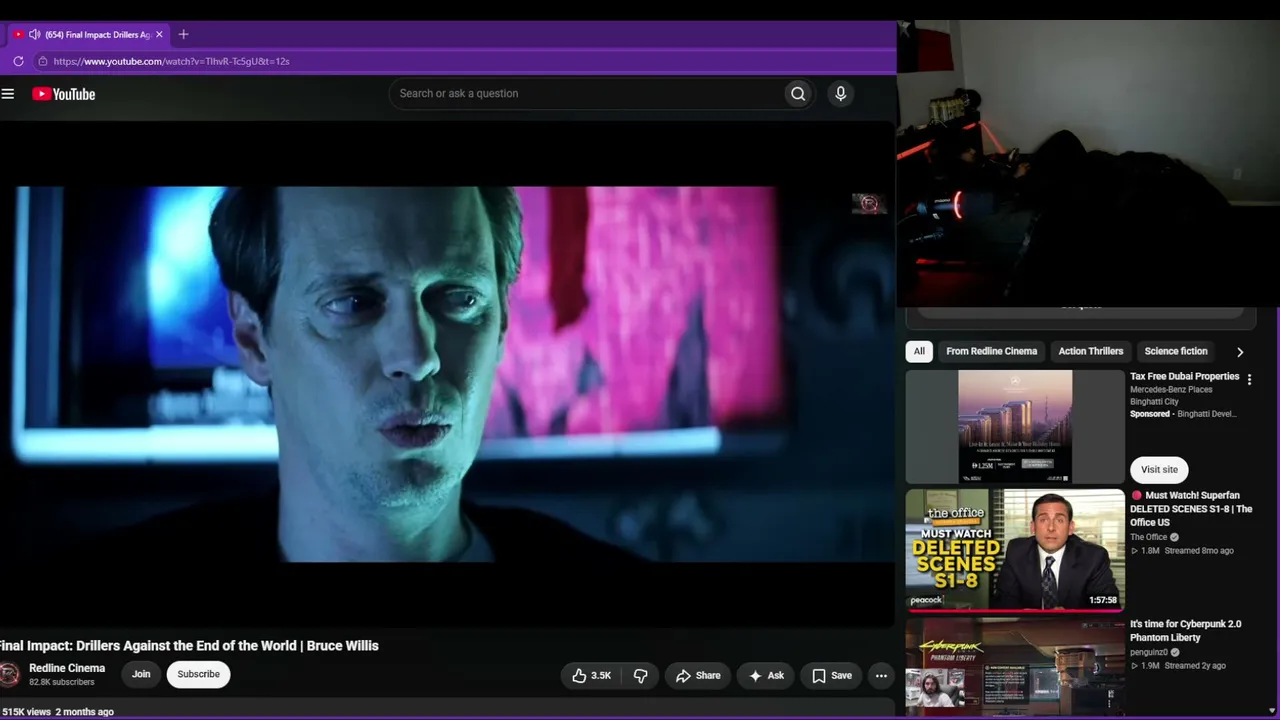1280x720 pixels.
Task: Open the Ask AI assistant button
Action: pos(766,676)
